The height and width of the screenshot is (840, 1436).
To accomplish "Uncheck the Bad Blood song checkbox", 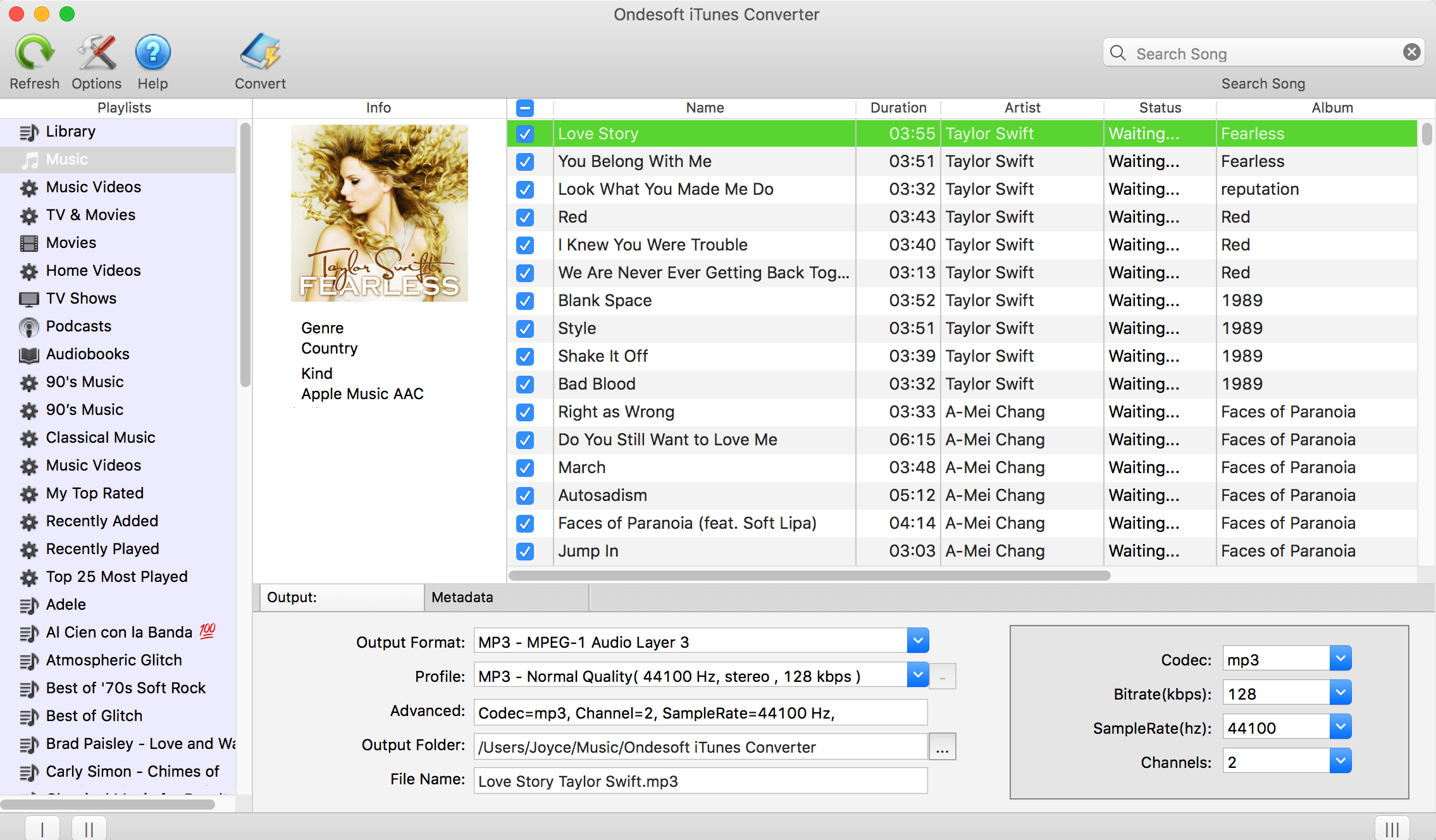I will pos(525,383).
